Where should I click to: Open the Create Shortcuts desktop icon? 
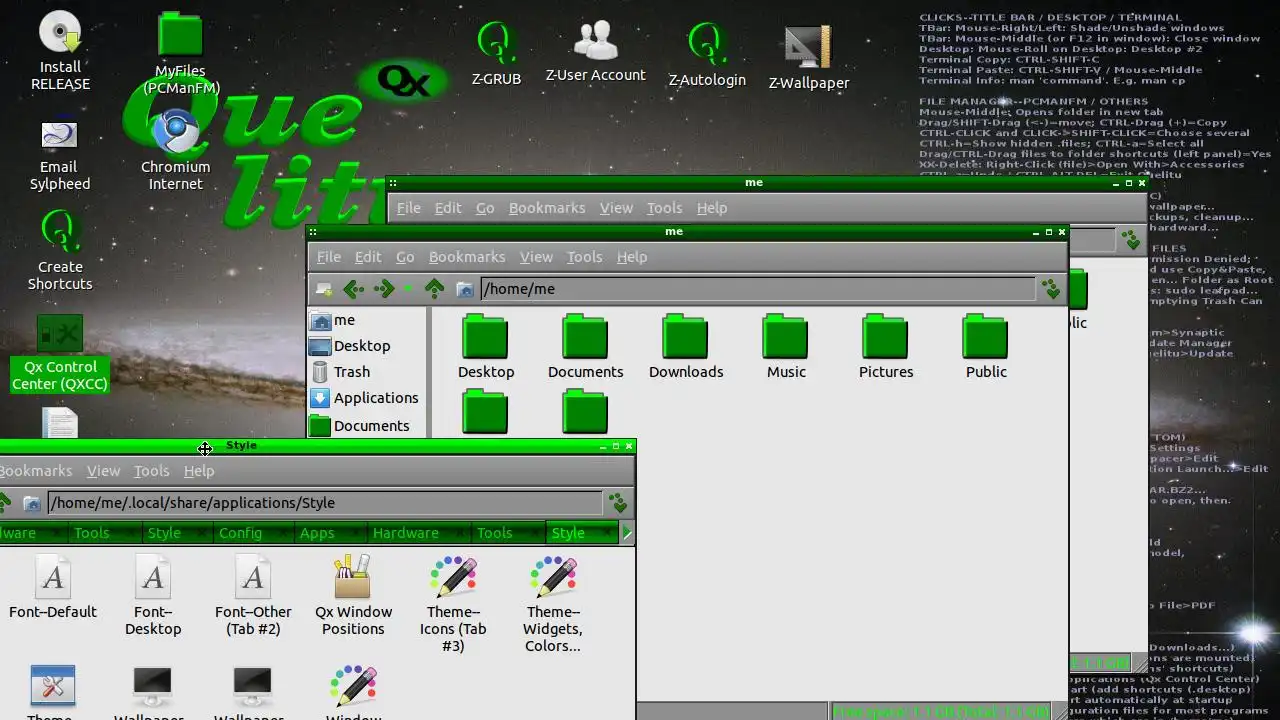(x=60, y=251)
